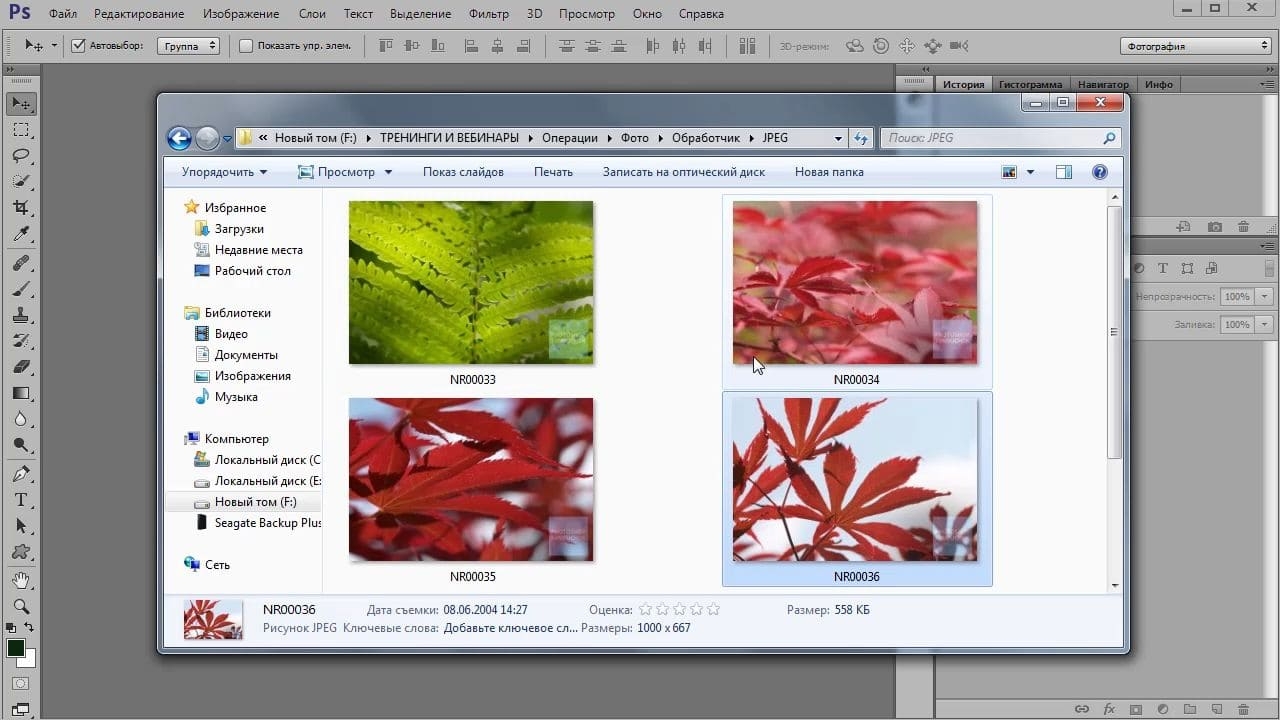Click the trash icon in History panel

click(1244, 228)
